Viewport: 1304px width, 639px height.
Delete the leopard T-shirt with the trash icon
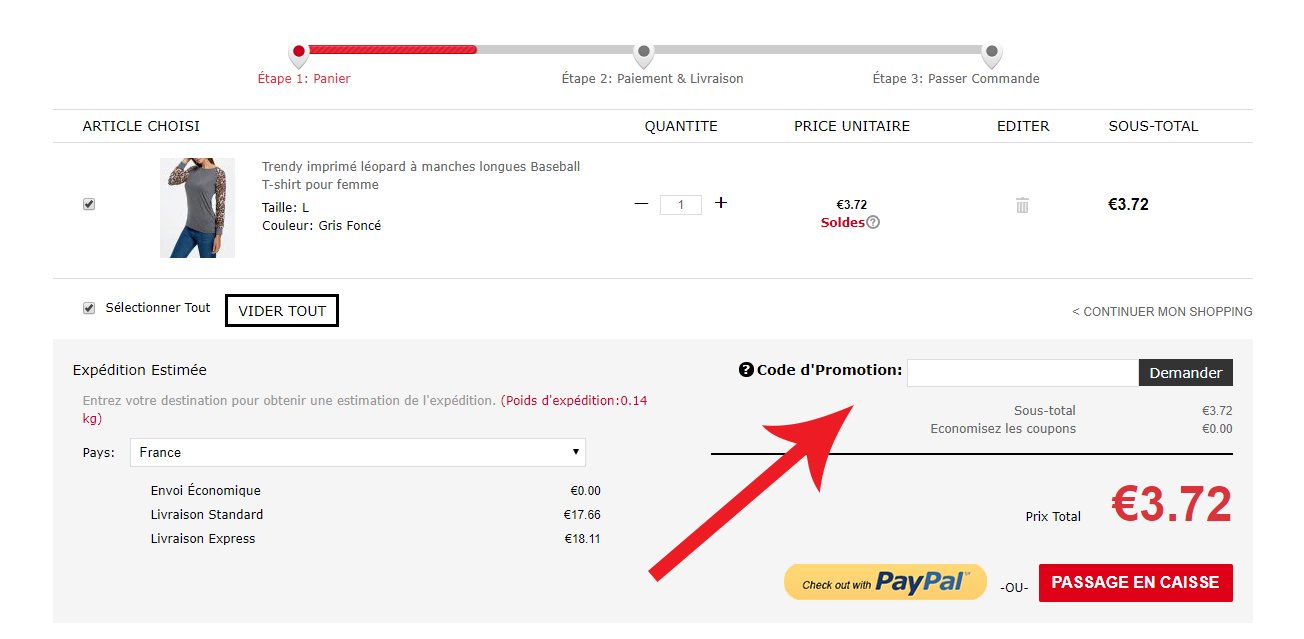tap(1022, 205)
